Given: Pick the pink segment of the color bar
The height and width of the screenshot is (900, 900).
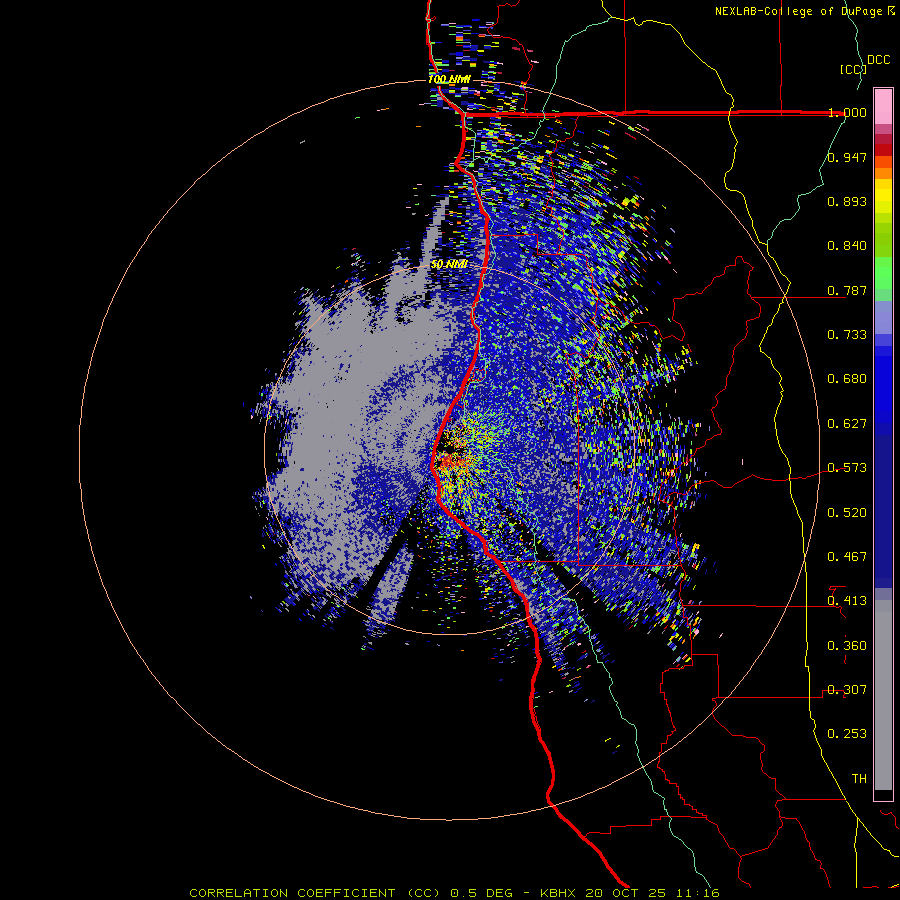Looking at the screenshot, I should coord(883,106).
